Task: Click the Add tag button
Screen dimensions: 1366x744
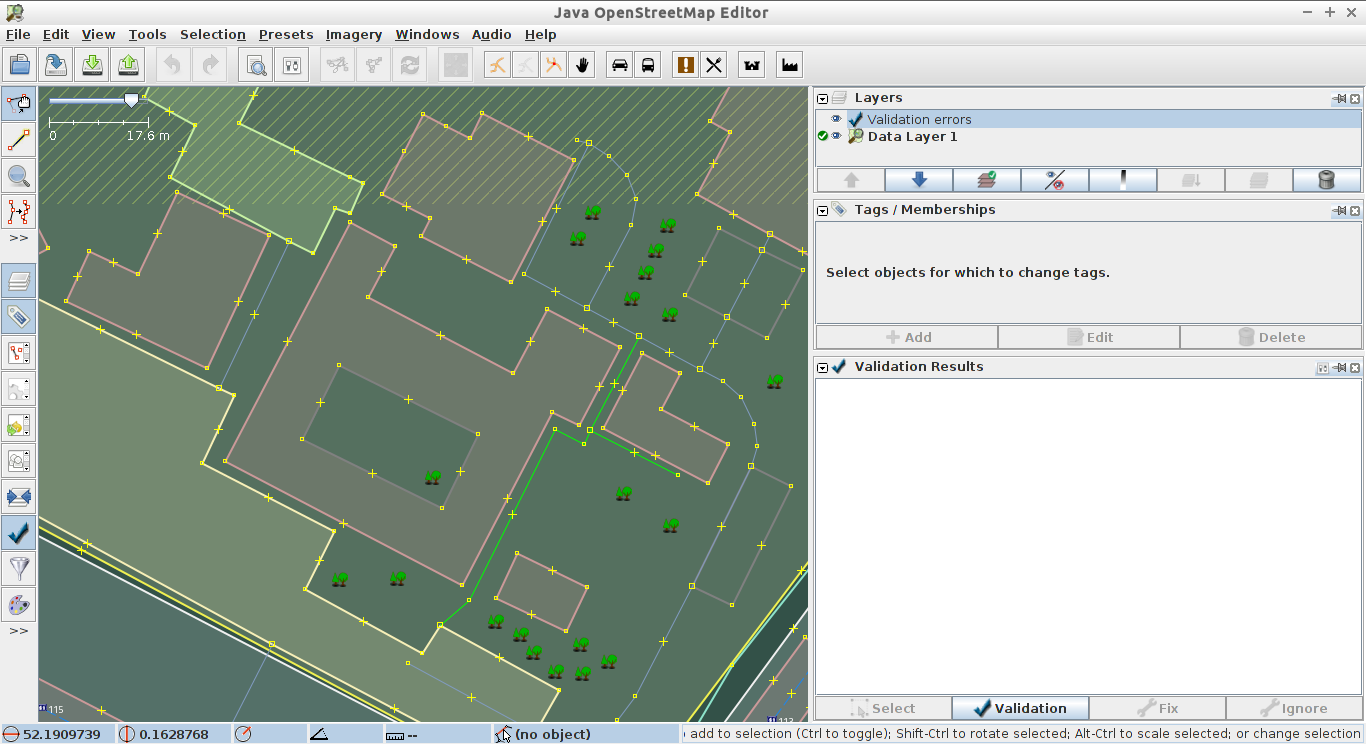Action: coord(907,337)
